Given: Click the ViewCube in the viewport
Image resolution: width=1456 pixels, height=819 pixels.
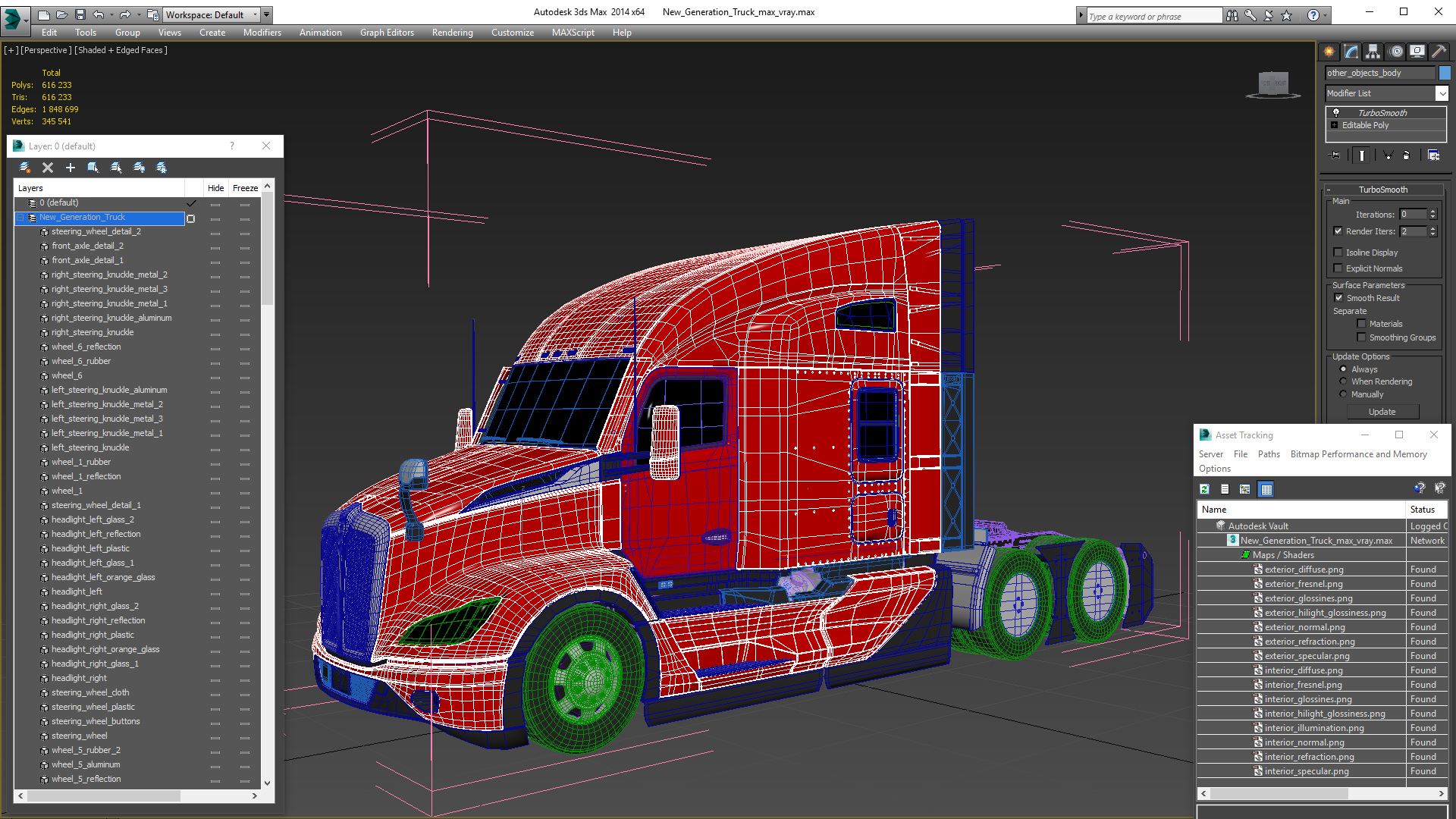Looking at the screenshot, I should click(x=1273, y=83).
